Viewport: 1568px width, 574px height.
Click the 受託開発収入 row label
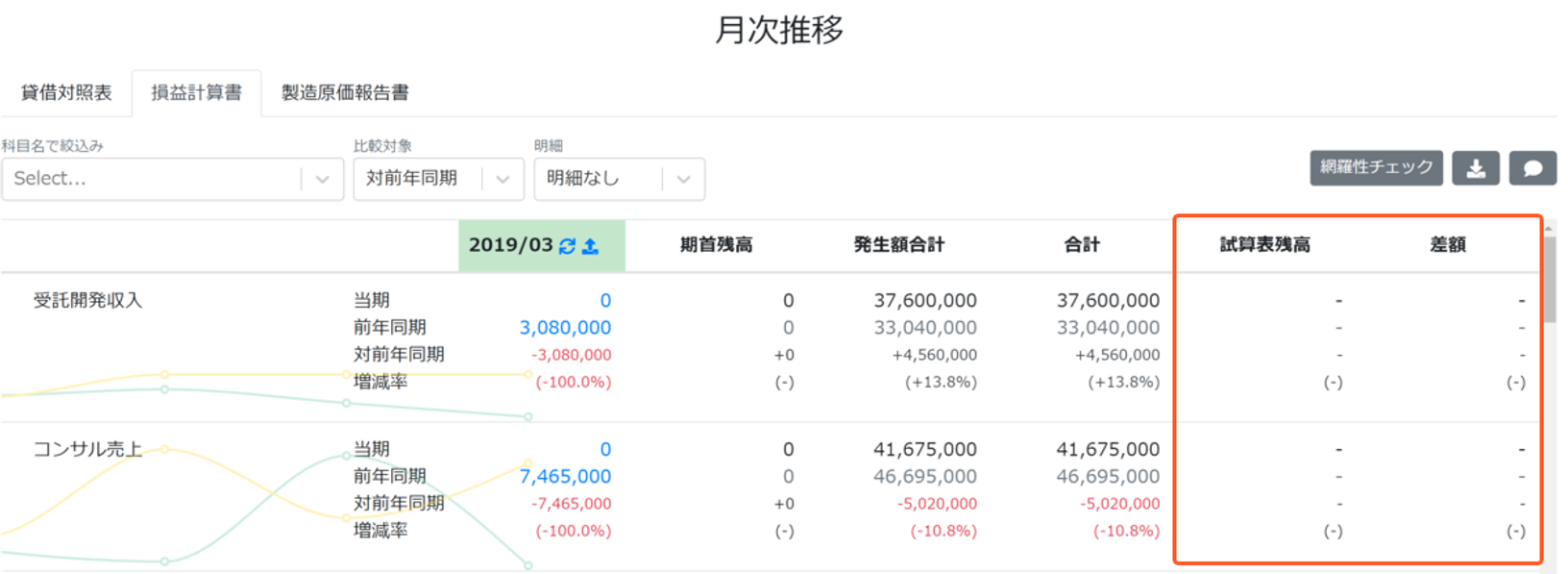pos(87,301)
